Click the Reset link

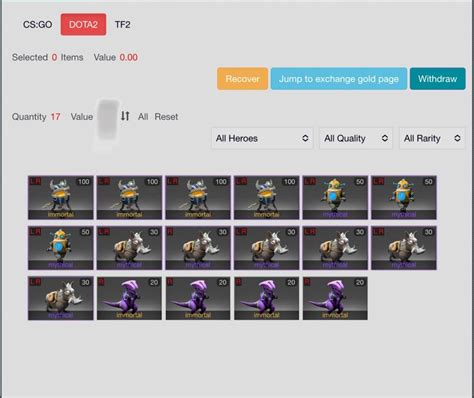[166, 117]
